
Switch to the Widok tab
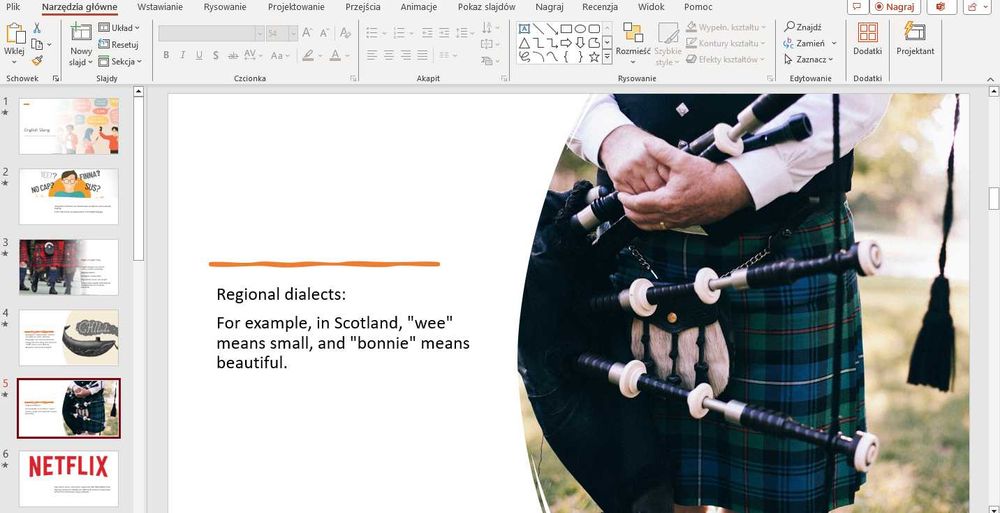[x=651, y=7]
